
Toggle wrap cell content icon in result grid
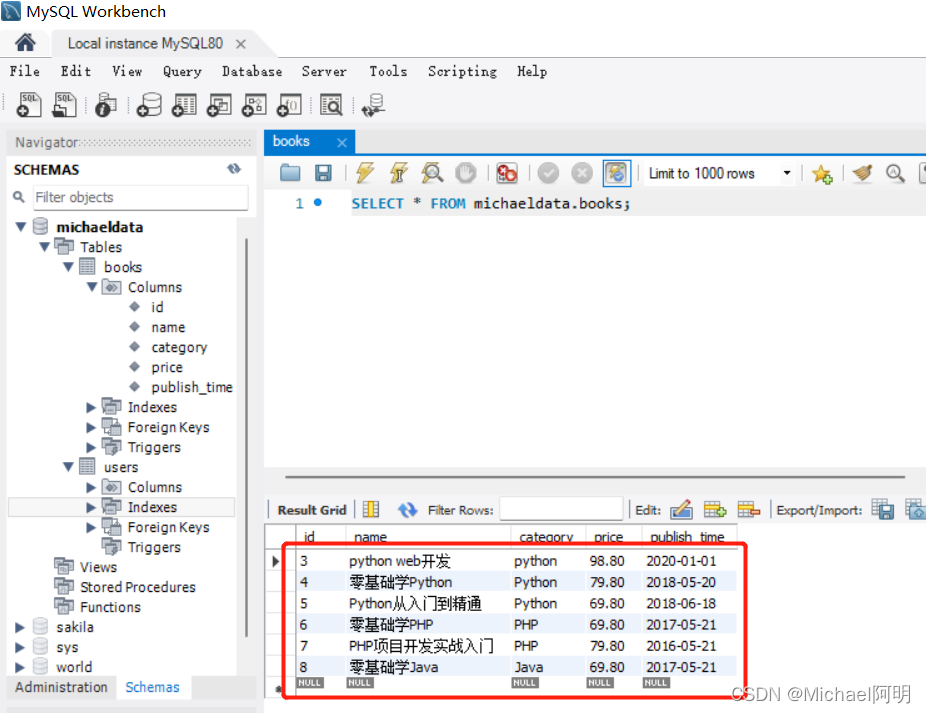pyautogui.click(x=371, y=509)
